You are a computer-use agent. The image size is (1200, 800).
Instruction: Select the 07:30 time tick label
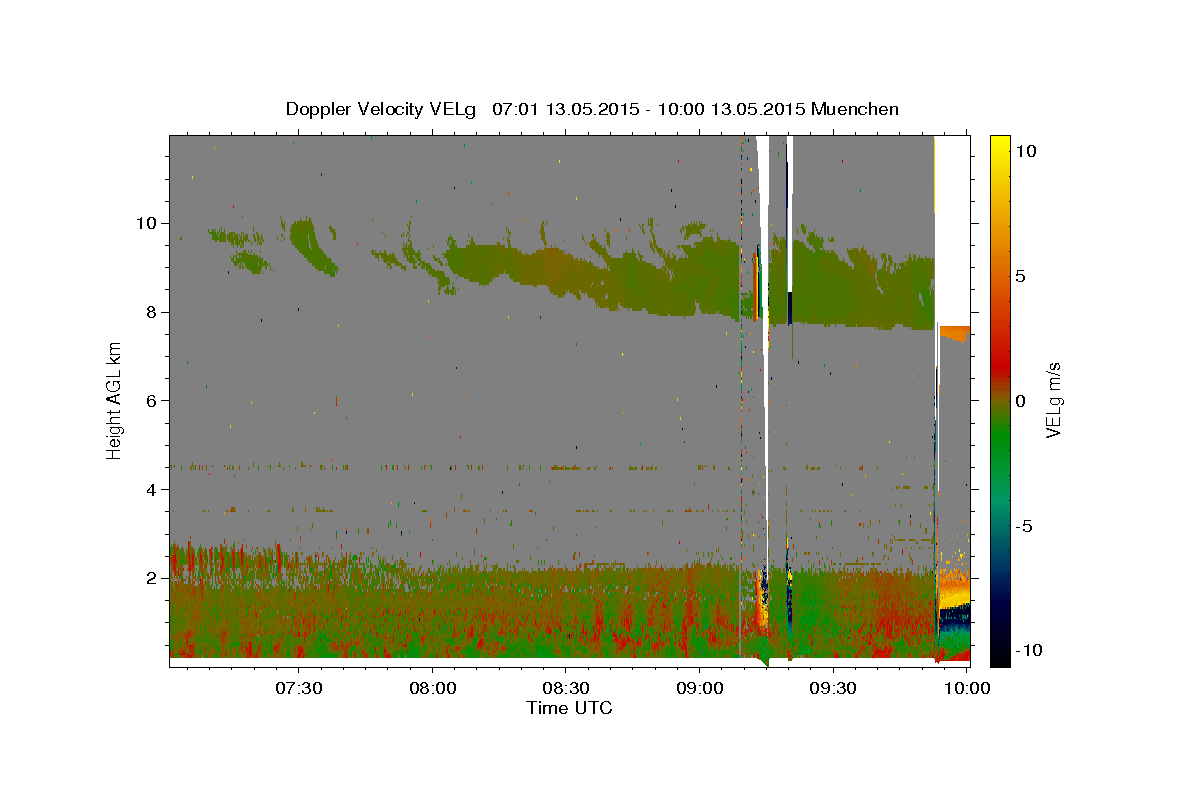point(299,689)
